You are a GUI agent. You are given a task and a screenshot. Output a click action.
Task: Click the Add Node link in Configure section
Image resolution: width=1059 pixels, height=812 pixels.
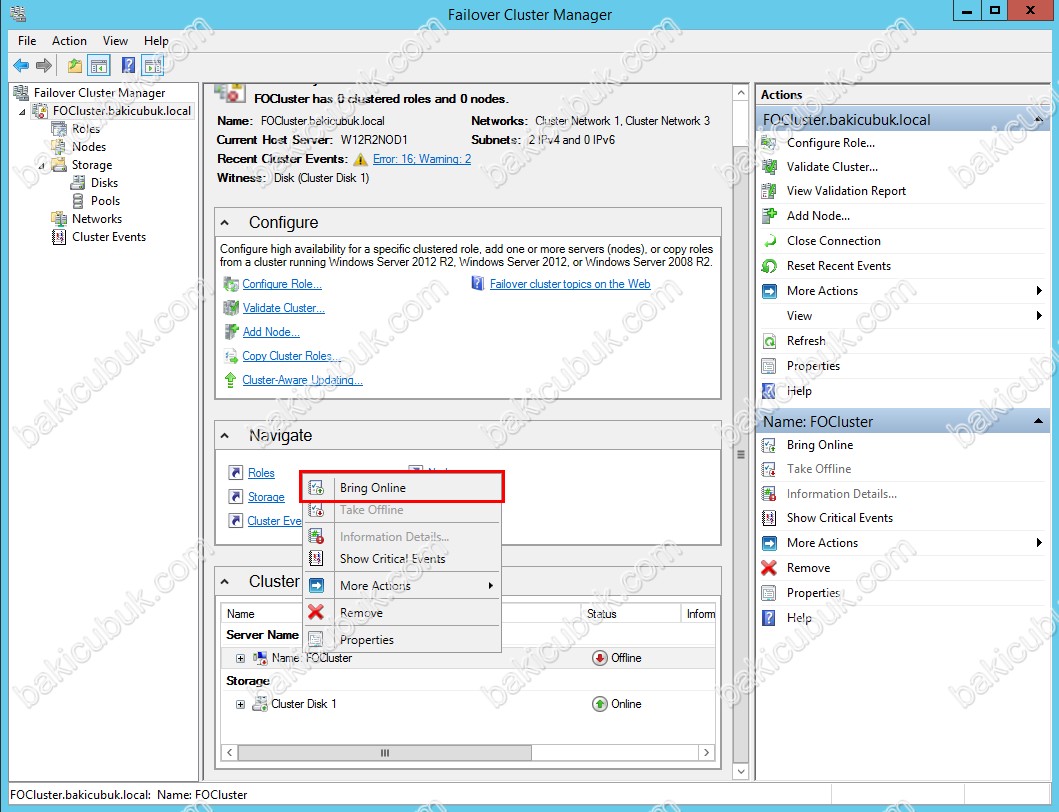[x=271, y=332]
